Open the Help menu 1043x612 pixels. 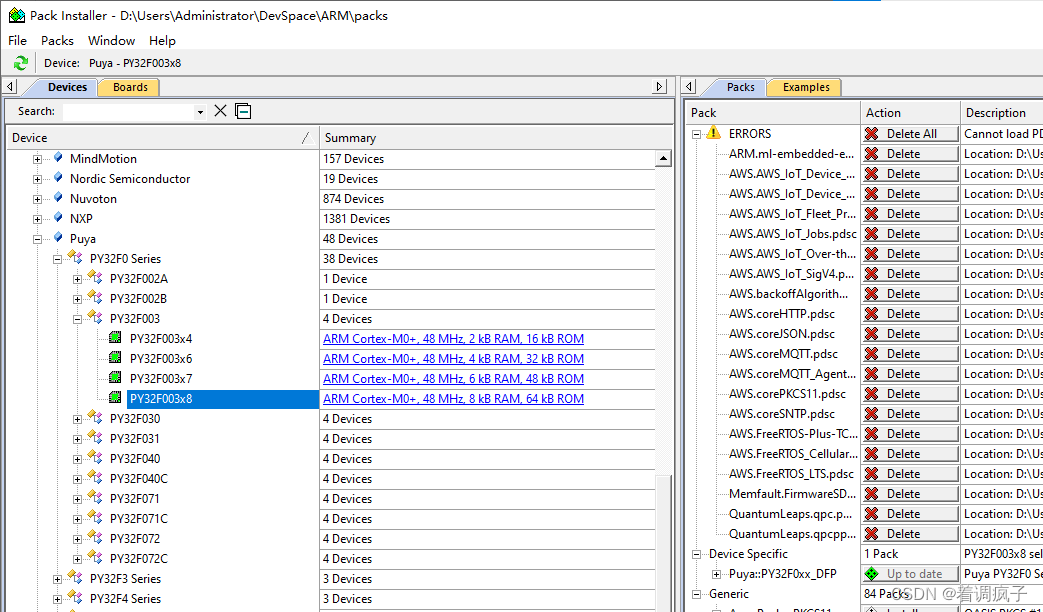click(x=162, y=41)
